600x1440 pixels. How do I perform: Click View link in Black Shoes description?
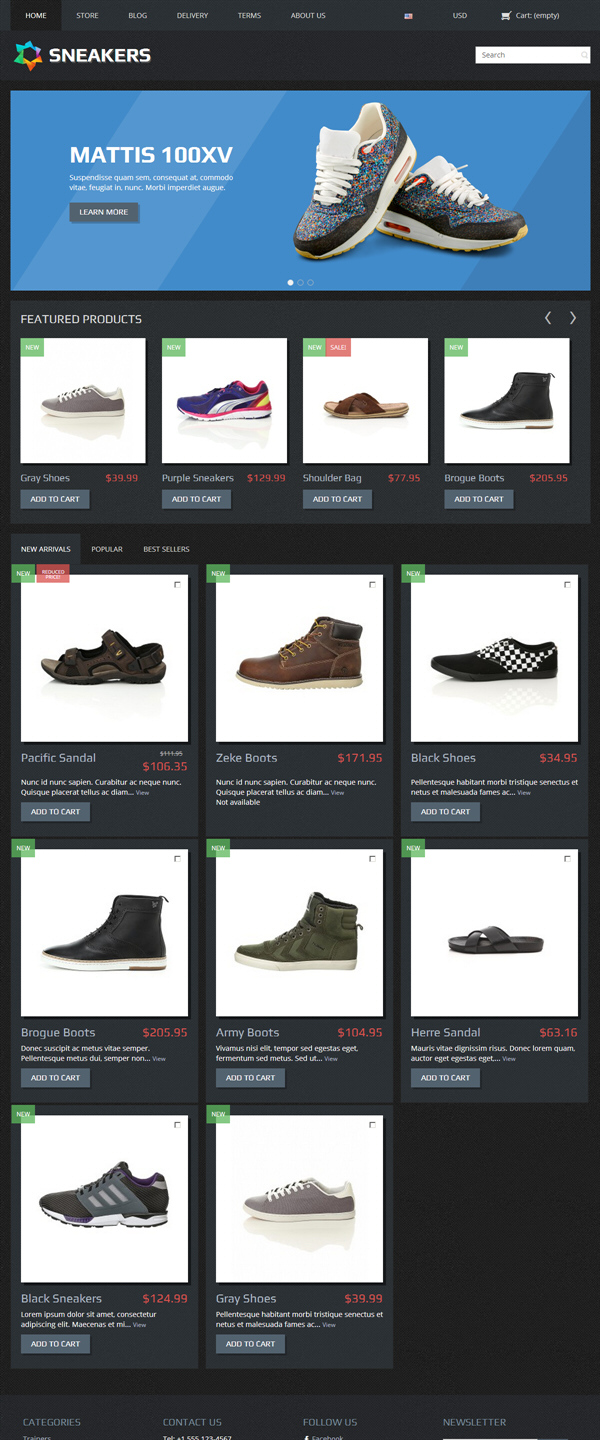click(x=524, y=793)
